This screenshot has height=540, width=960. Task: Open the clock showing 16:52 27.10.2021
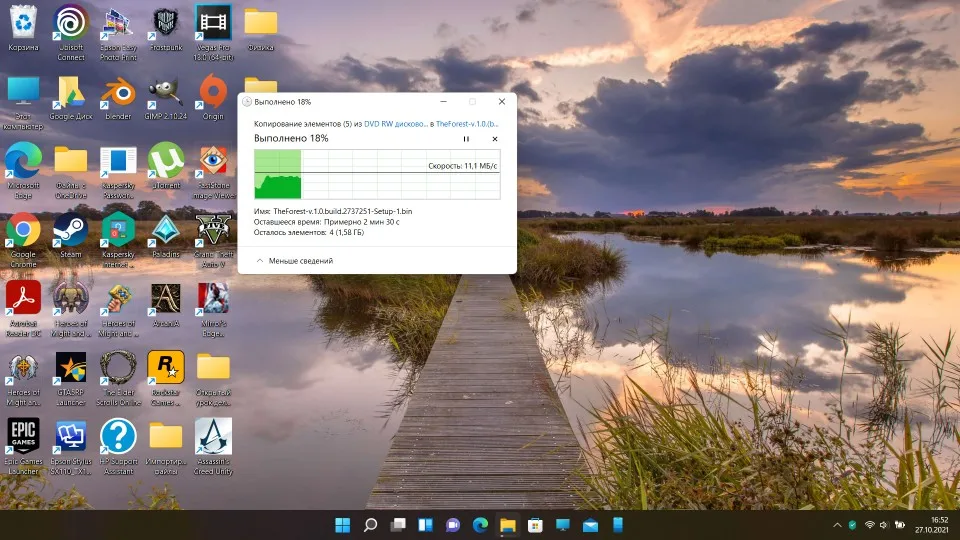[x=932, y=525]
